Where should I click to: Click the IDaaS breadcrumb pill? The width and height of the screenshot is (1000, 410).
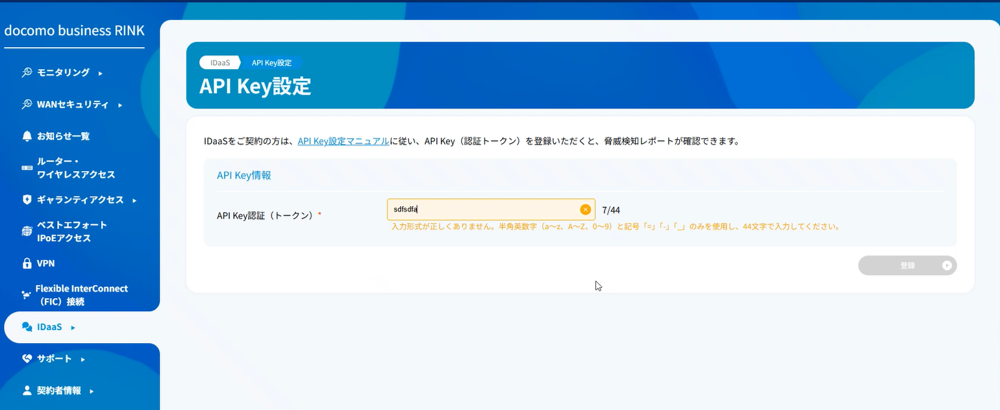tap(219, 63)
